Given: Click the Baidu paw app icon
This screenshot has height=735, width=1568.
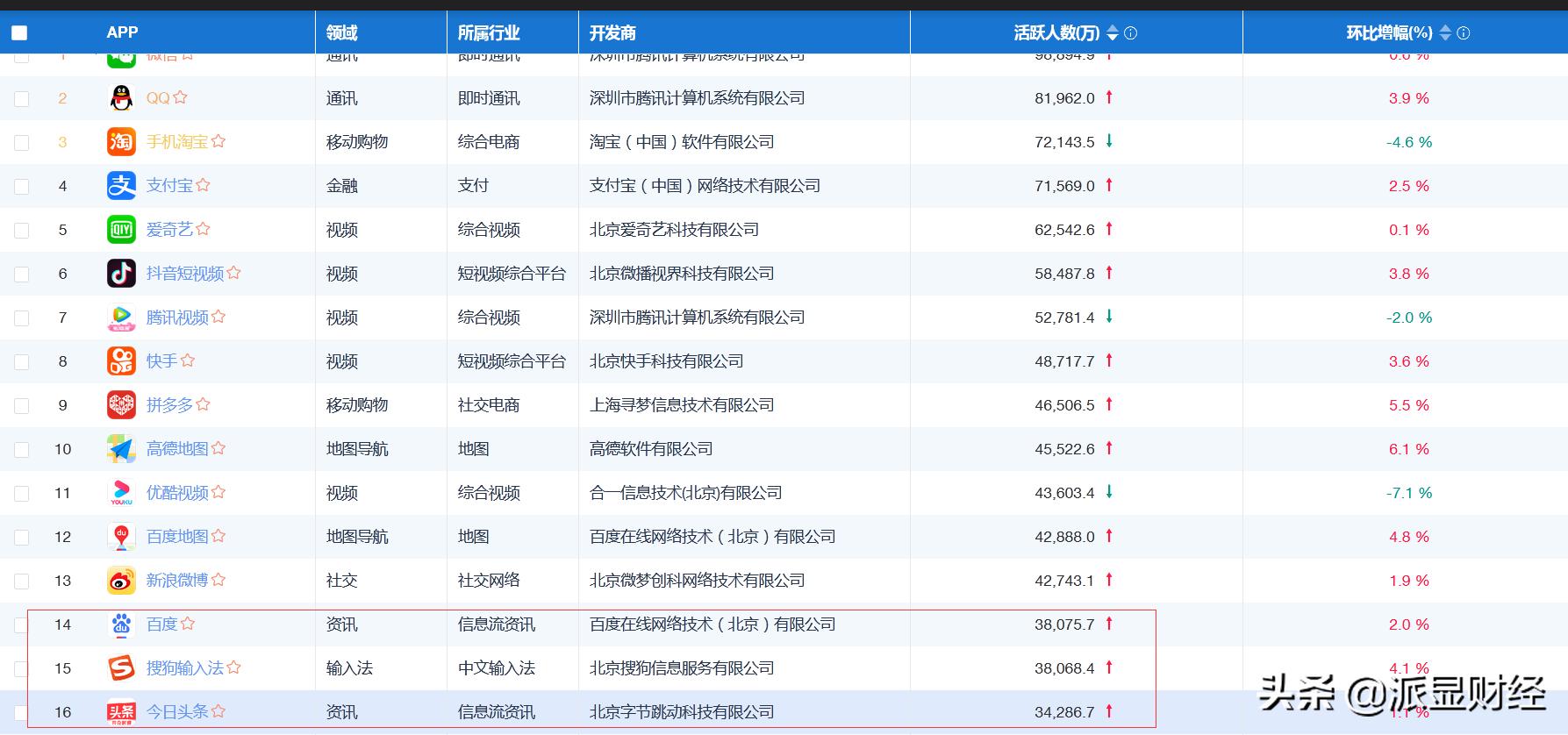Looking at the screenshot, I should pyautogui.click(x=121, y=624).
